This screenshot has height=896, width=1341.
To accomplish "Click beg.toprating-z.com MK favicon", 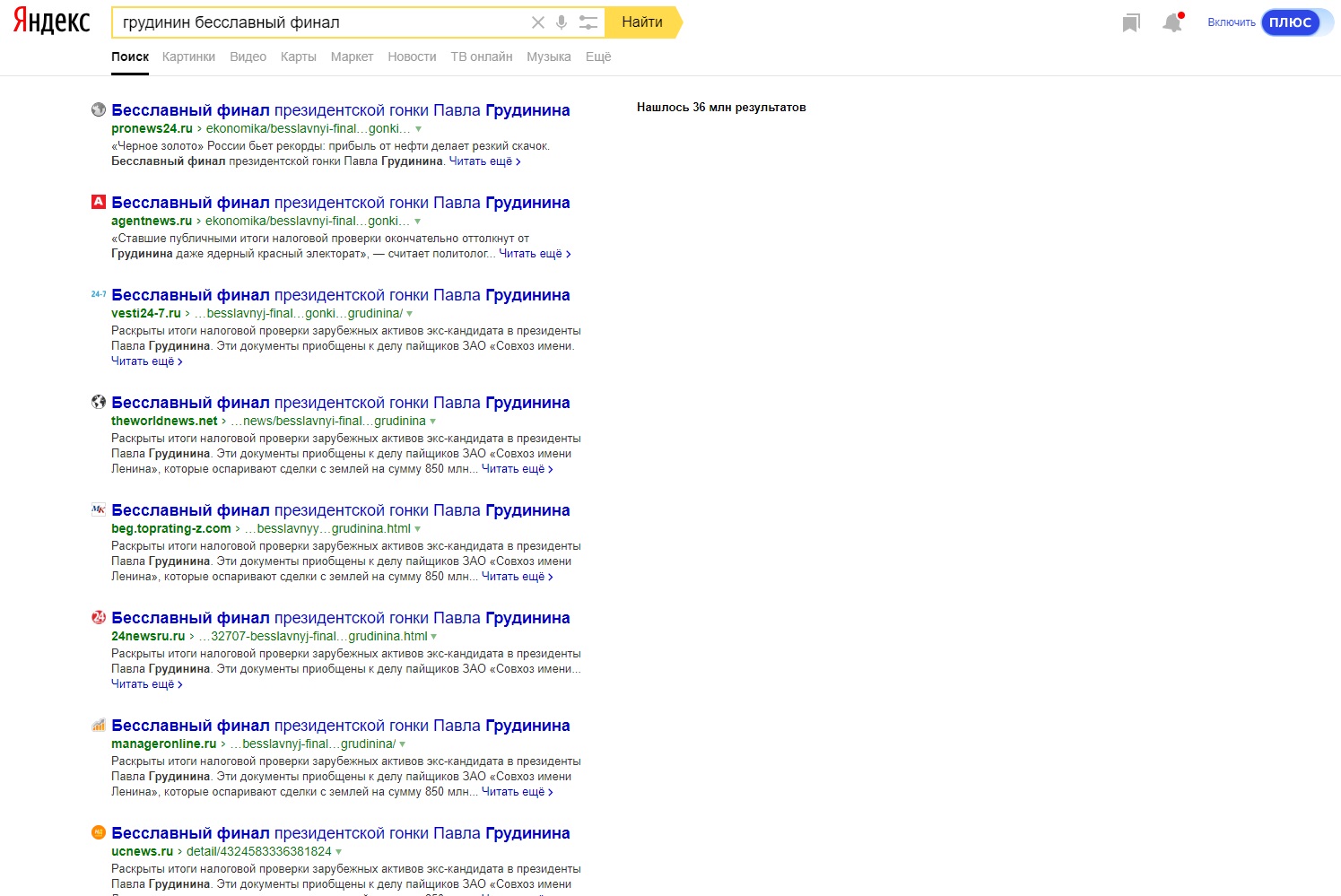I will [x=99, y=509].
